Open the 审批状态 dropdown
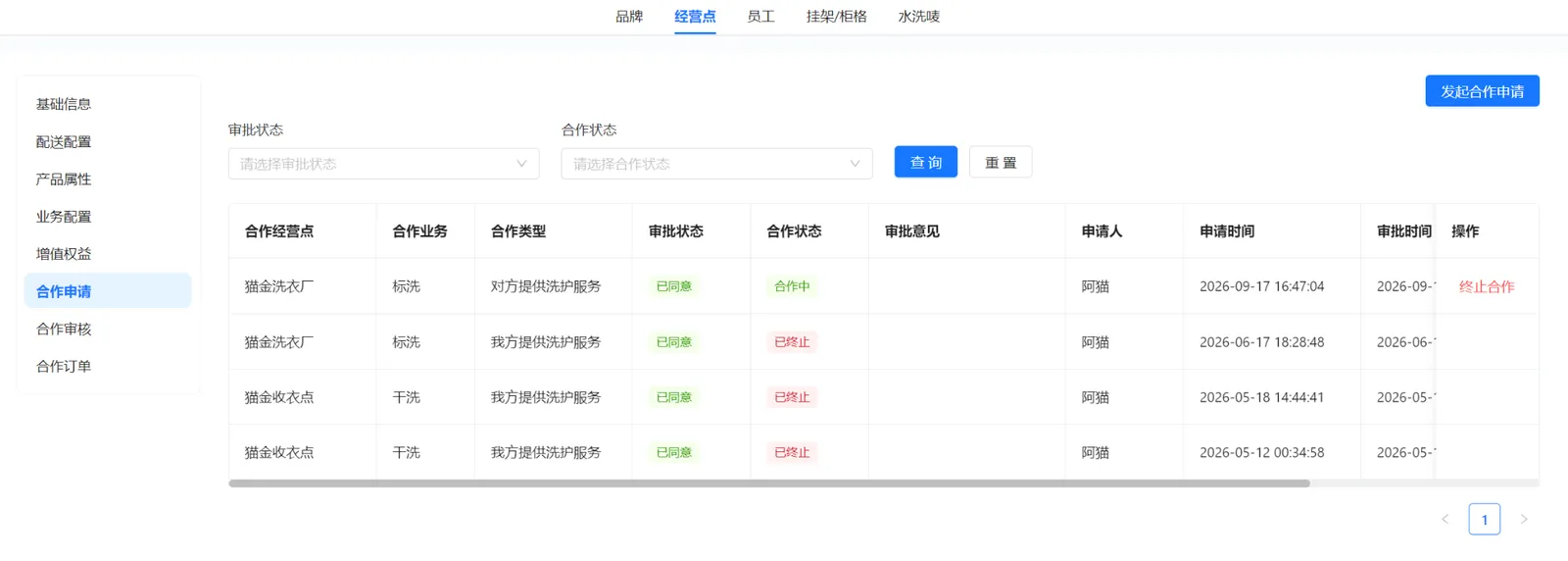The width and height of the screenshot is (1568, 561). (x=384, y=164)
